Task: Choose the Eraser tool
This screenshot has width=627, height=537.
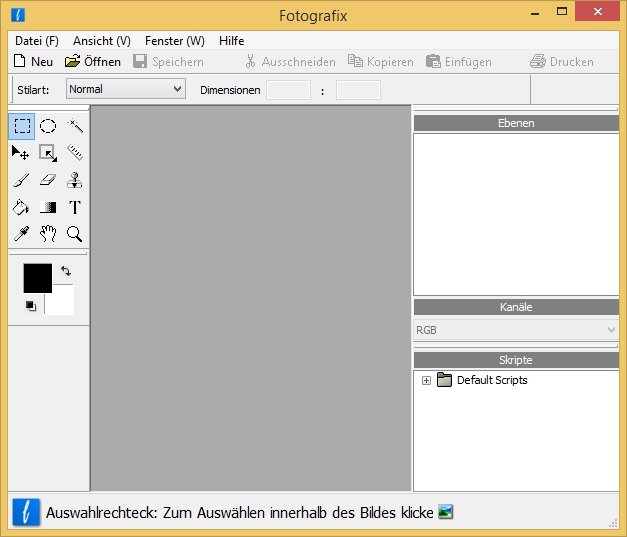Action: pos(47,180)
